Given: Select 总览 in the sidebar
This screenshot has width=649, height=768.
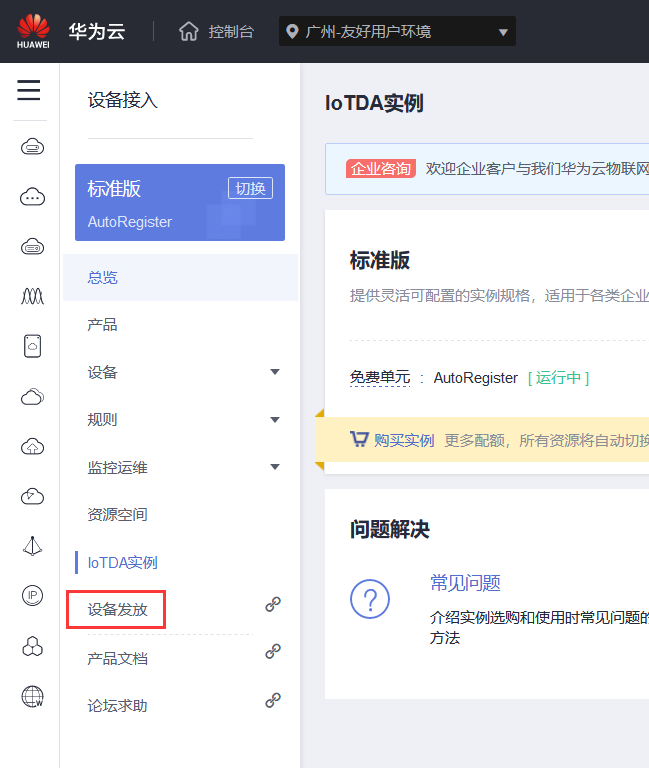Looking at the screenshot, I should pyautogui.click(x=180, y=278).
